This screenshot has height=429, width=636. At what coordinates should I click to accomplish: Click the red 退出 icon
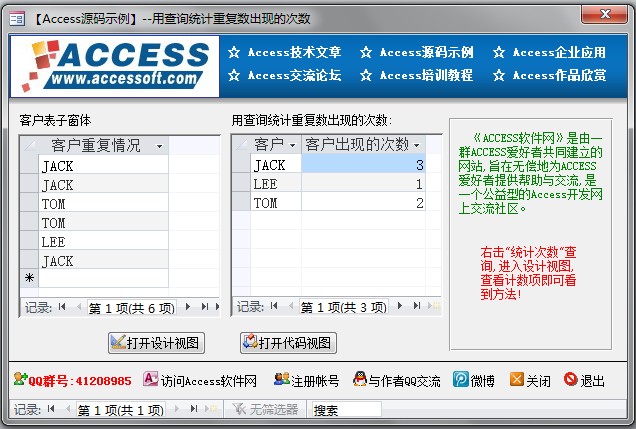pos(571,379)
